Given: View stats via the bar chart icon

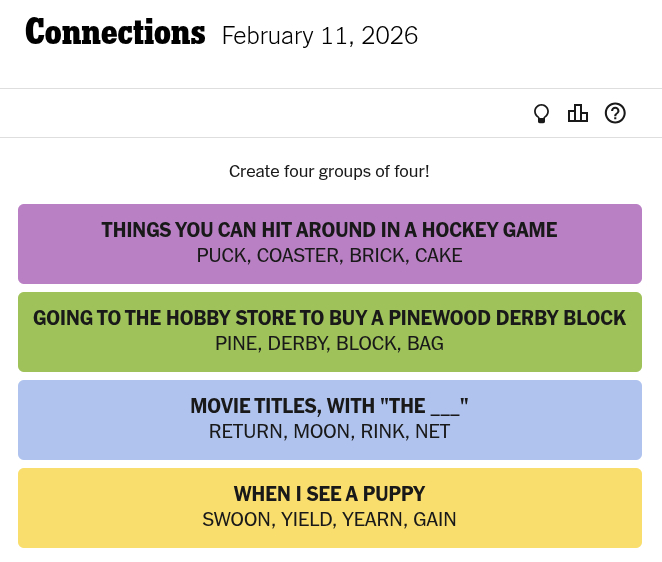Looking at the screenshot, I should point(578,113).
